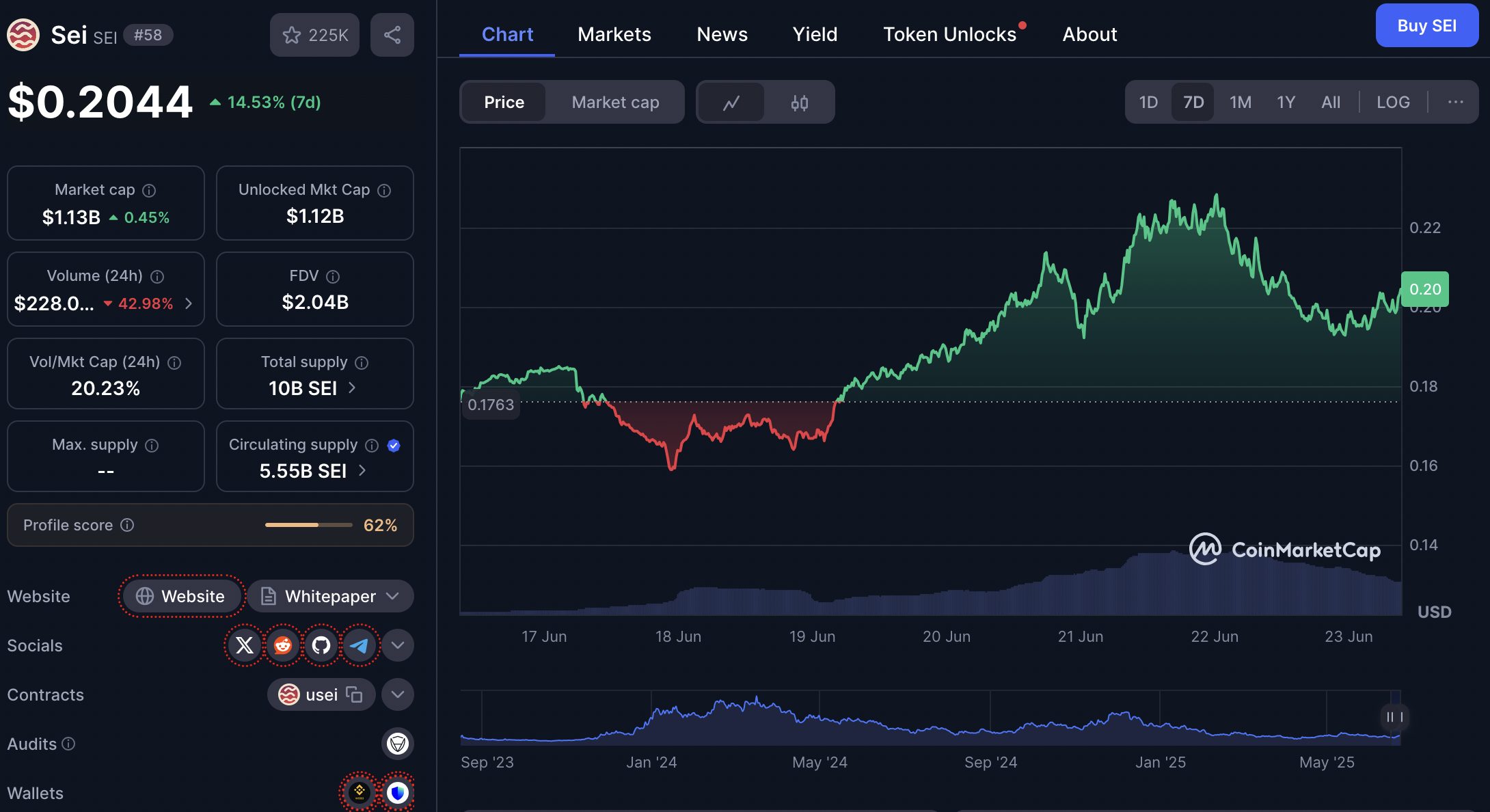Screen dimensions: 1490x812
Task: Open Circulating supply details chevron
Action: 362,470
